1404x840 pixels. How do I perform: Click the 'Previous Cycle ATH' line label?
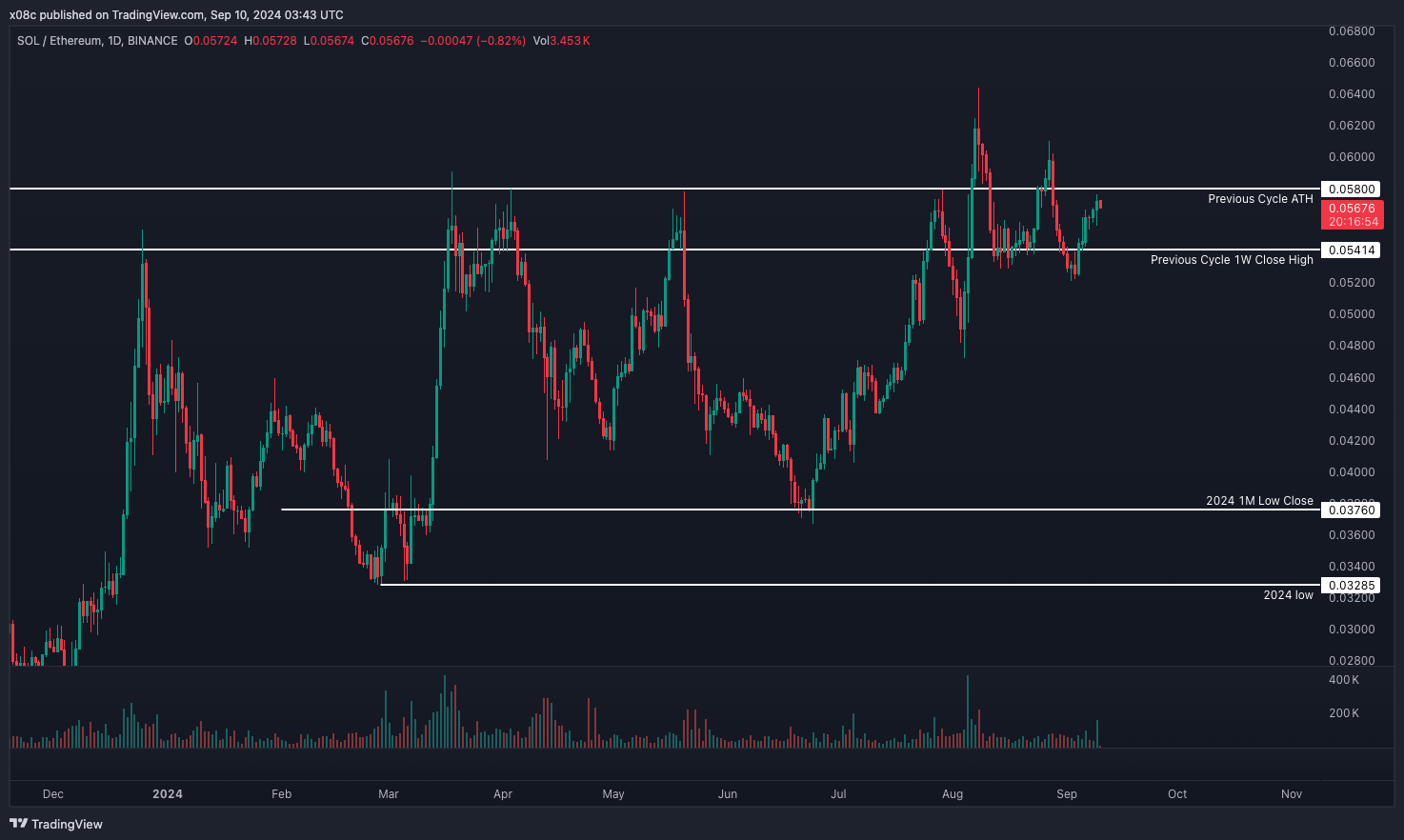[x=1259, y=199]
